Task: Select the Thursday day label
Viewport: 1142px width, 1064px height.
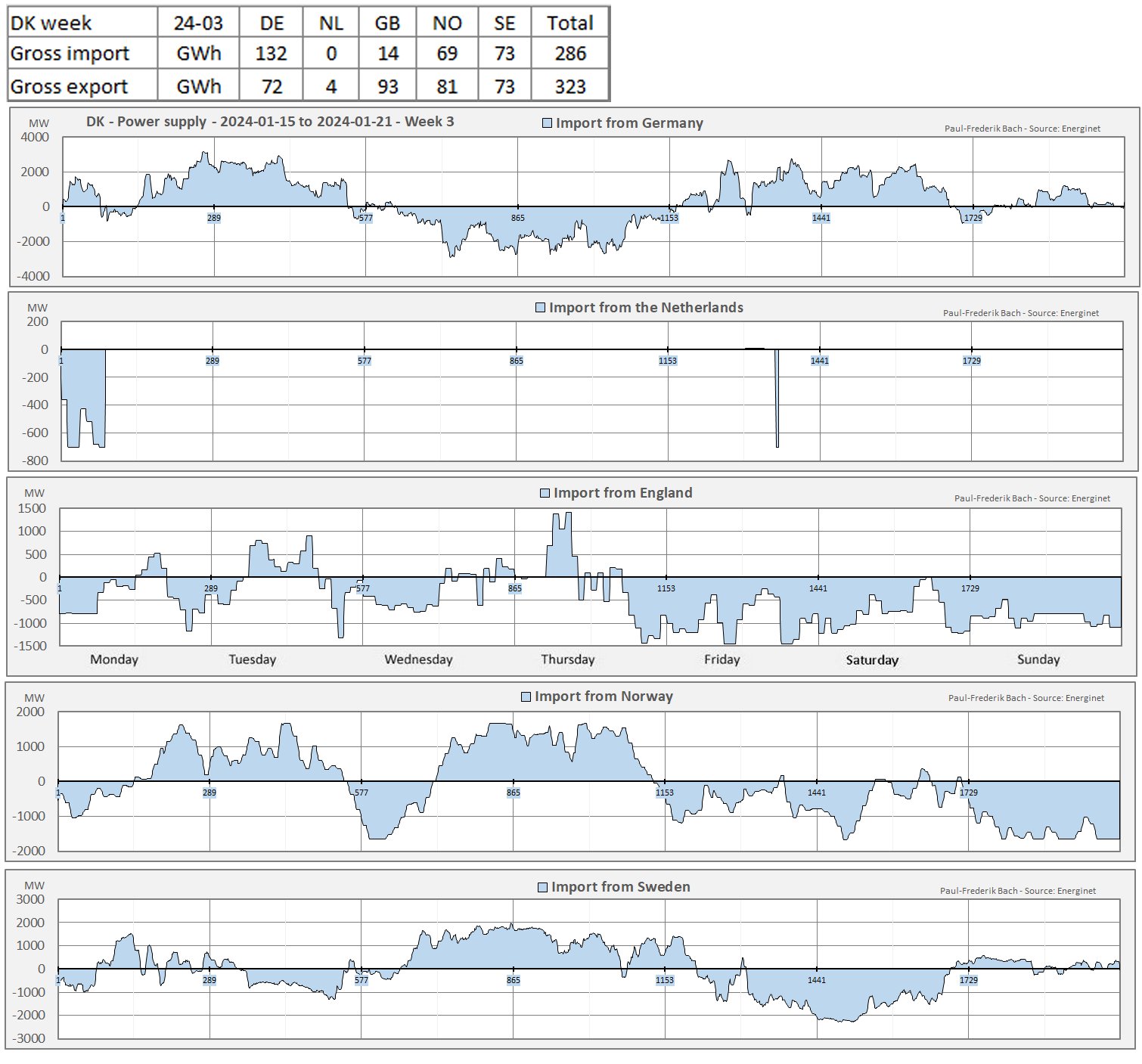Action: coord(567,659)
